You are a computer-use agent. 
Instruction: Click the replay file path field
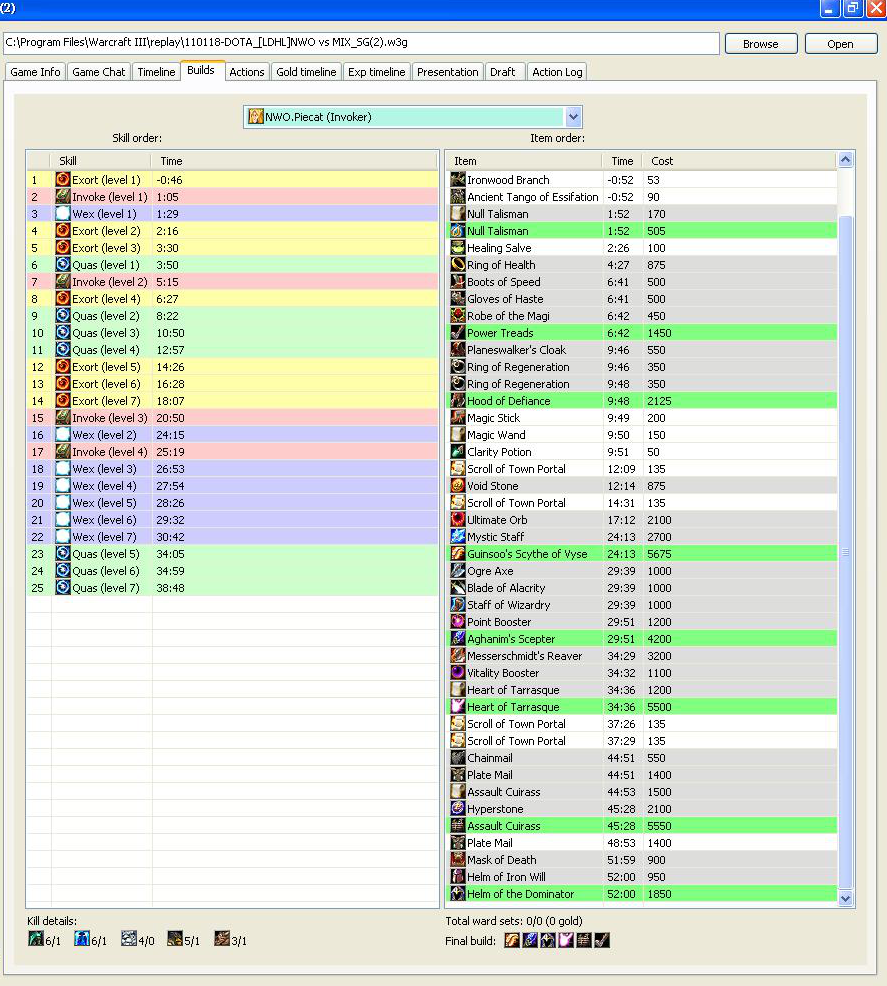(360, 44)
